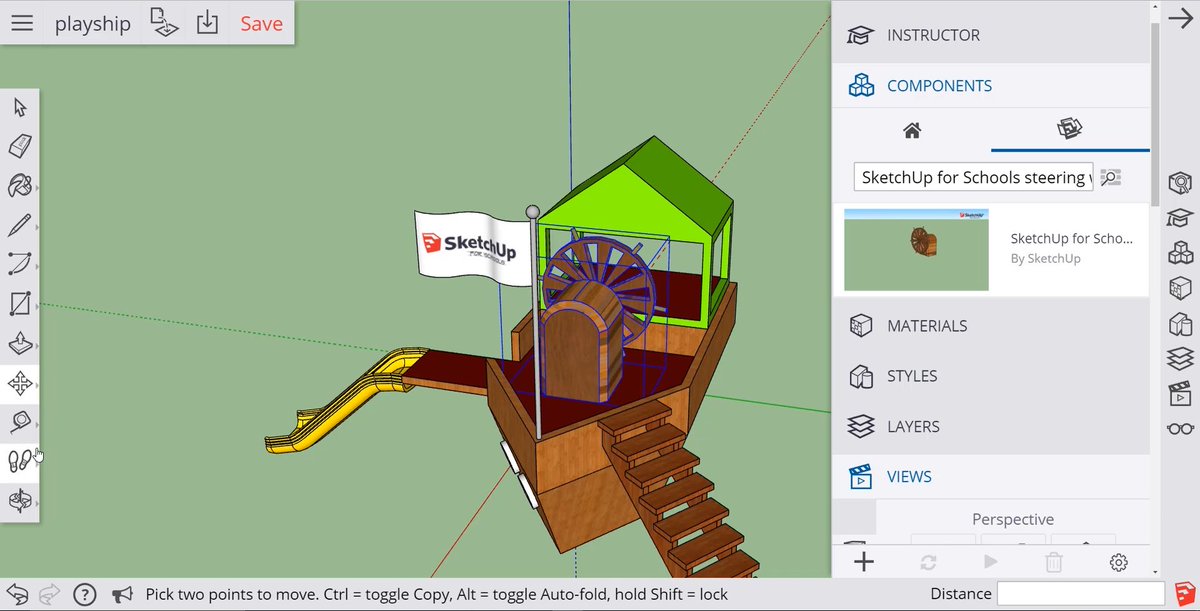
Task: Select the steering wheel component thumbnail
Action: (916, 250)
